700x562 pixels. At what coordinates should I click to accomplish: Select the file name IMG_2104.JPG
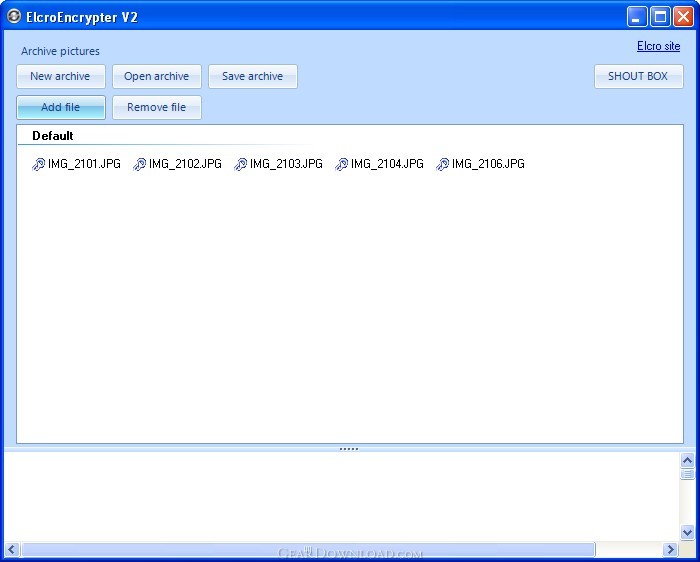387,164
